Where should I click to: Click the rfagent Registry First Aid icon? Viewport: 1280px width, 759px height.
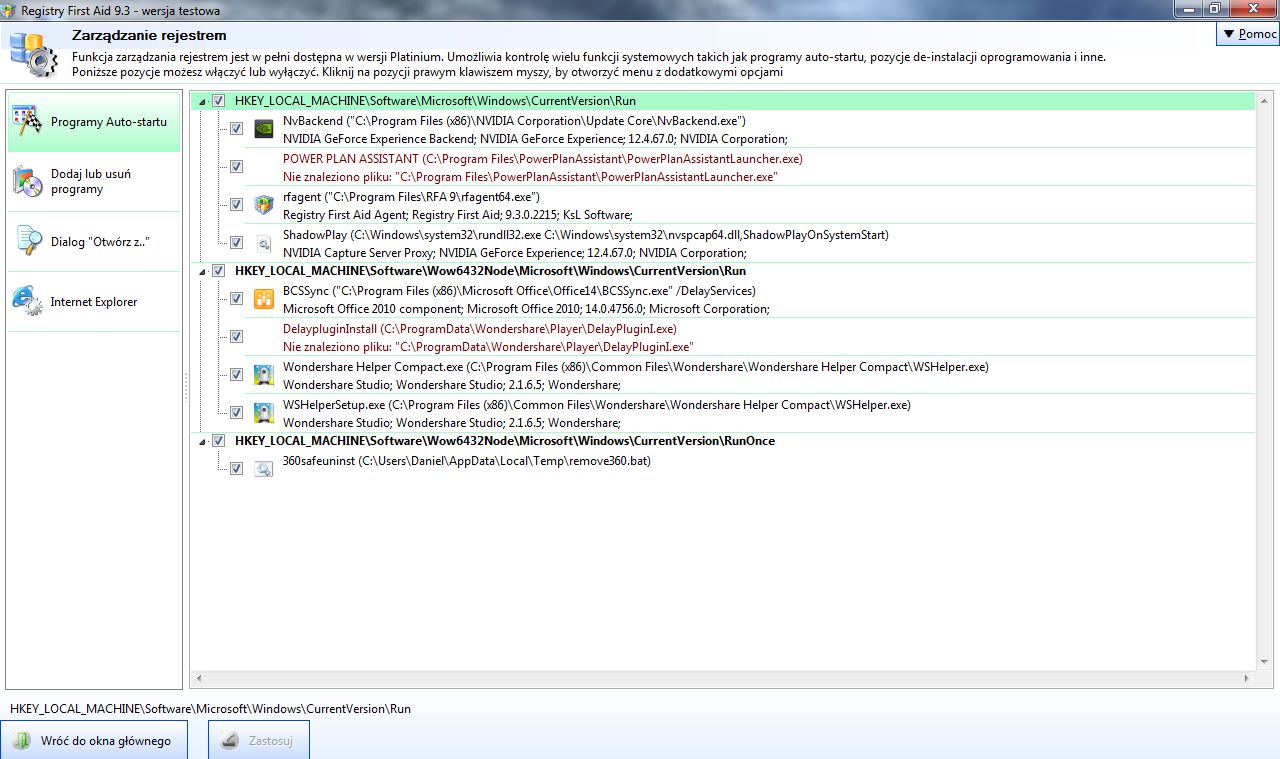click(264, 205)
